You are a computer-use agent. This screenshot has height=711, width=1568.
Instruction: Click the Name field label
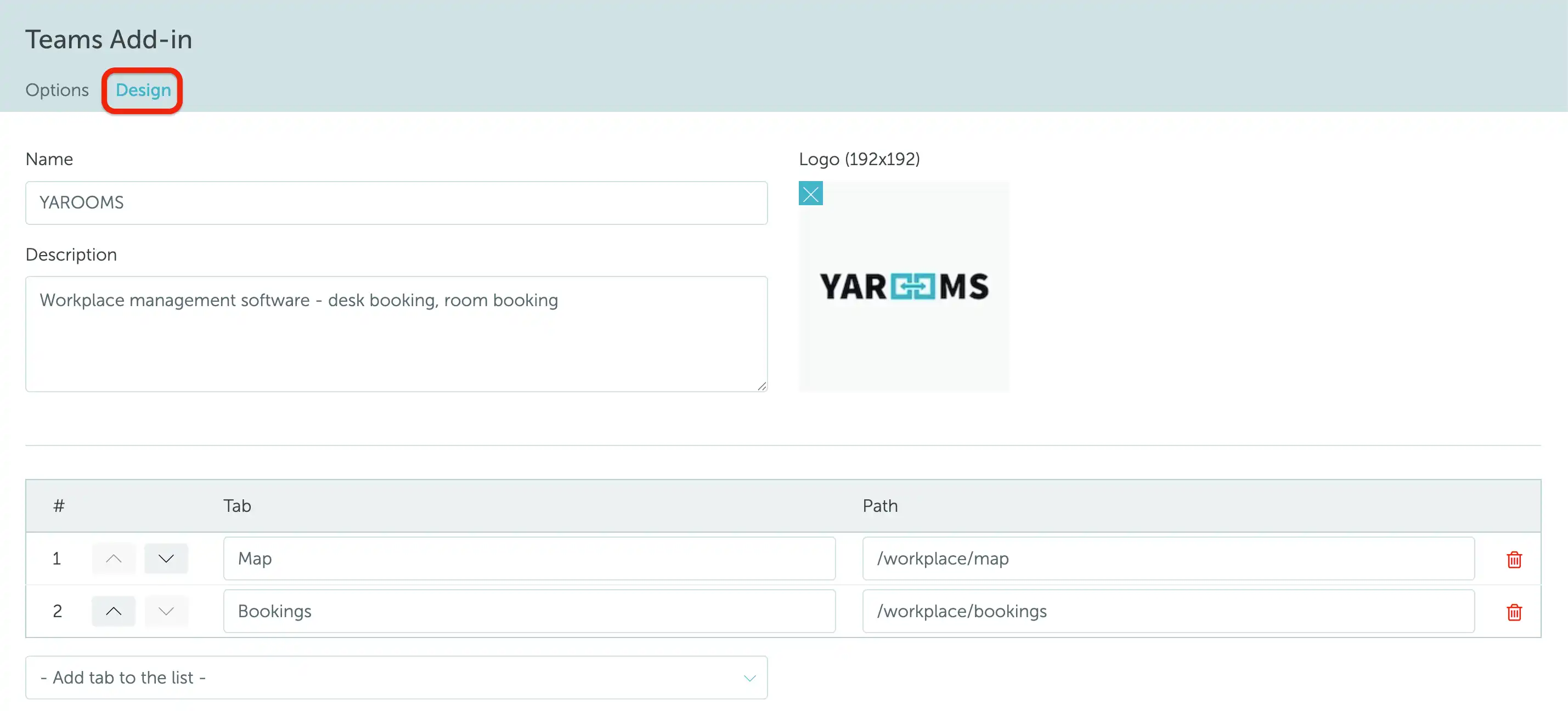pyautogui.click(x=49, y=160)
